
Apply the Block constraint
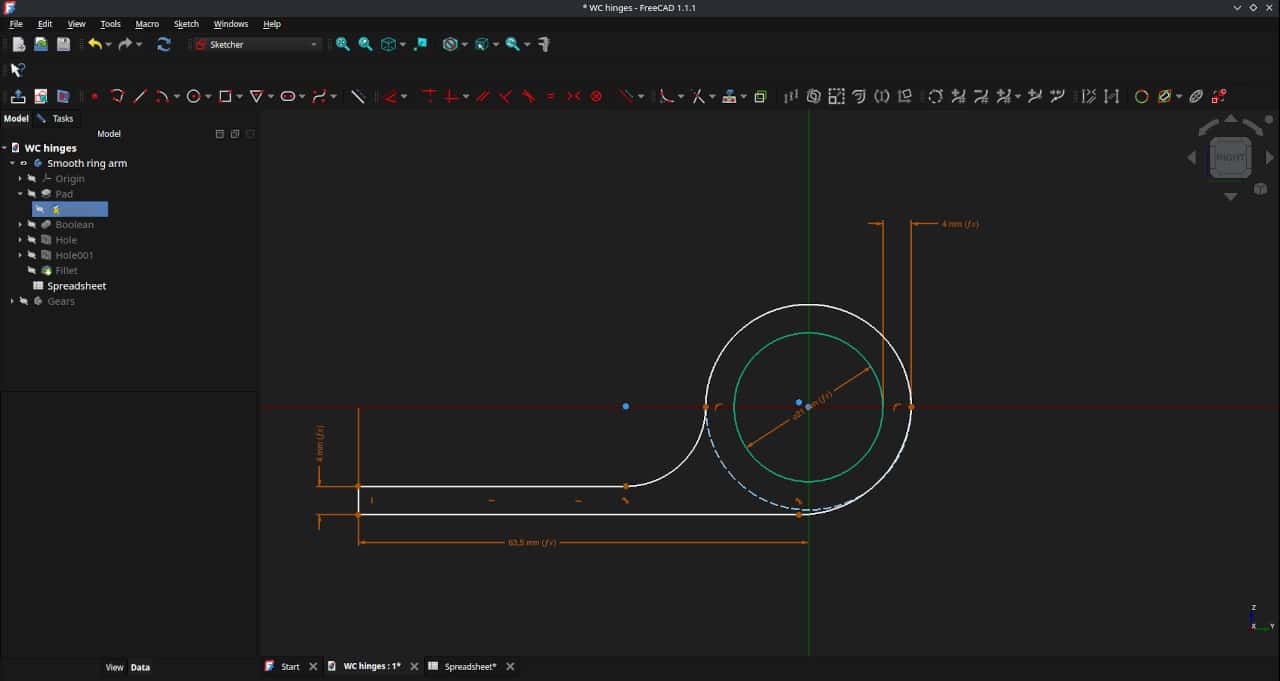(597, 97)
